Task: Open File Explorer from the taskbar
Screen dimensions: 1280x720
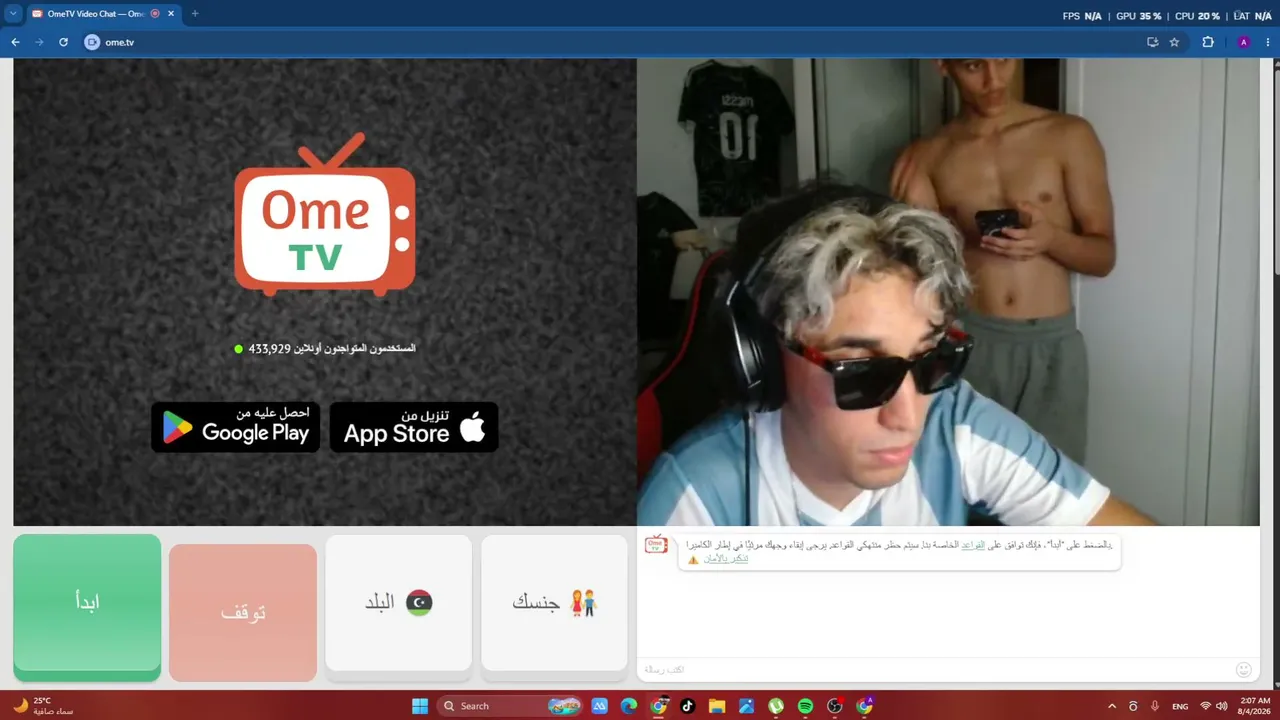Action: 717,706
